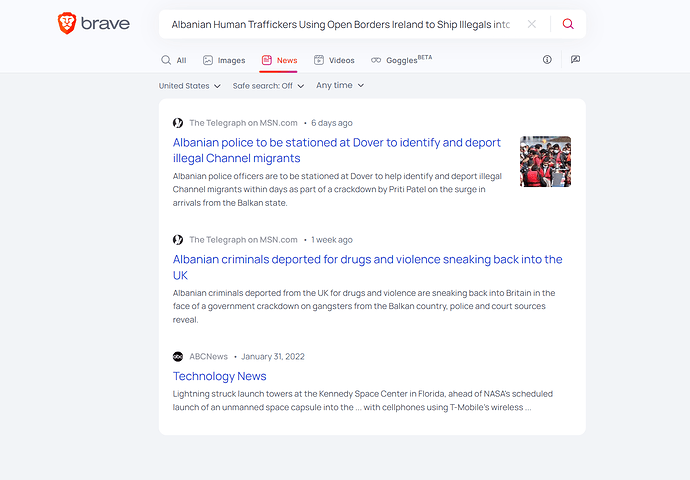
Task: Switch to the All results tab
Action: point(174,60)
